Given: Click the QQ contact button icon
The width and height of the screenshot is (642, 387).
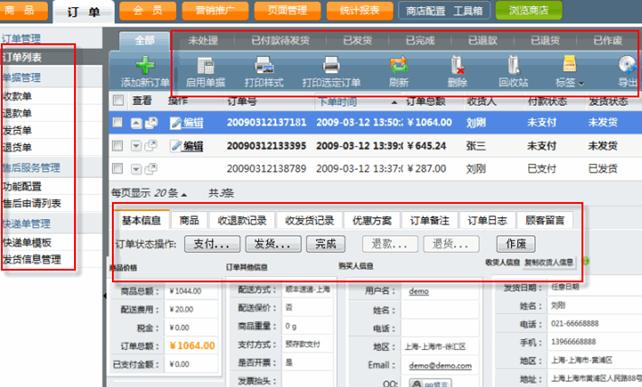Looking at the screenshot, I should pos(430,383).
